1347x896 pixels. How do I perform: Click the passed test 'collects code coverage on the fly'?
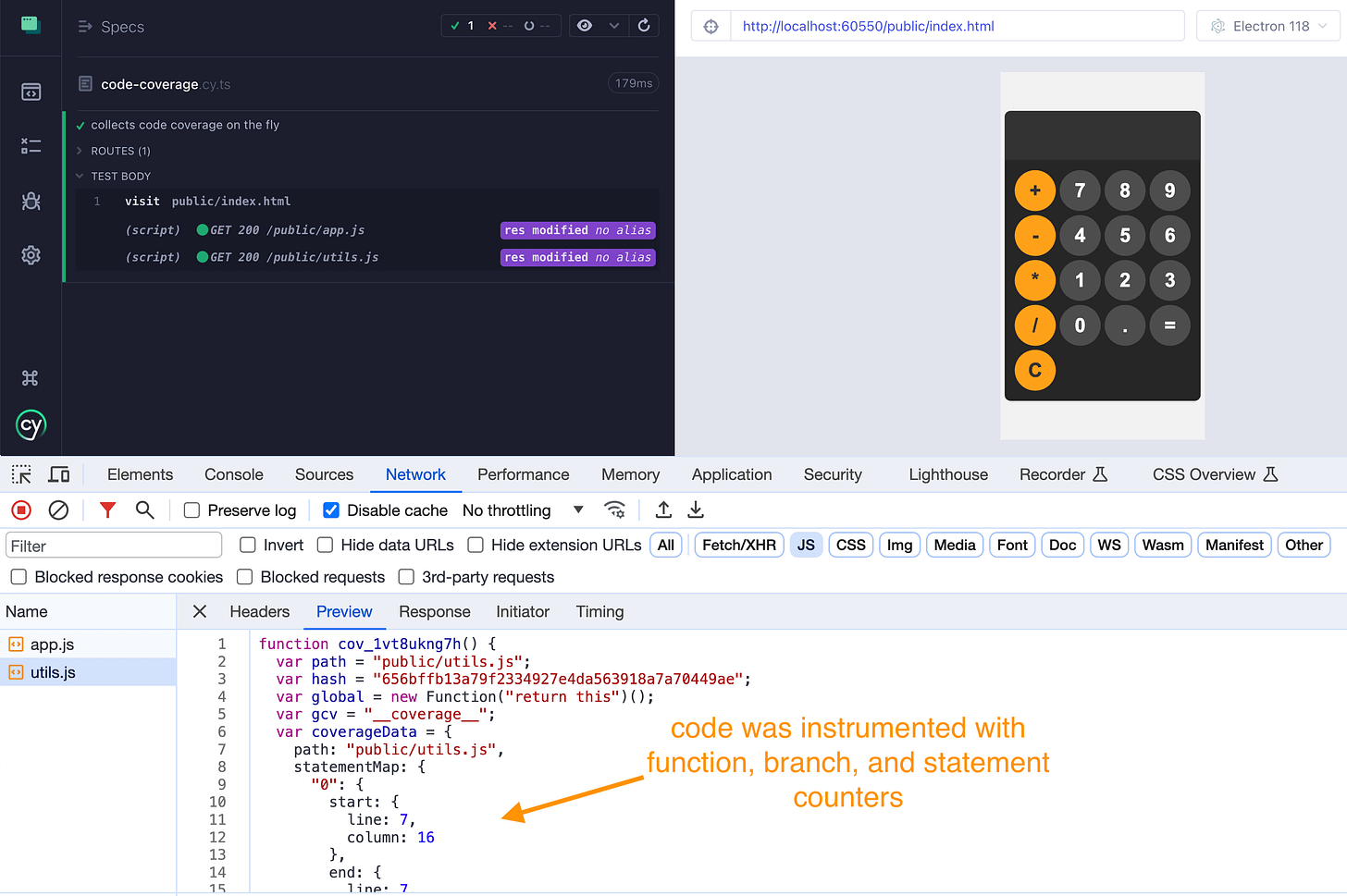pos(185,125)
